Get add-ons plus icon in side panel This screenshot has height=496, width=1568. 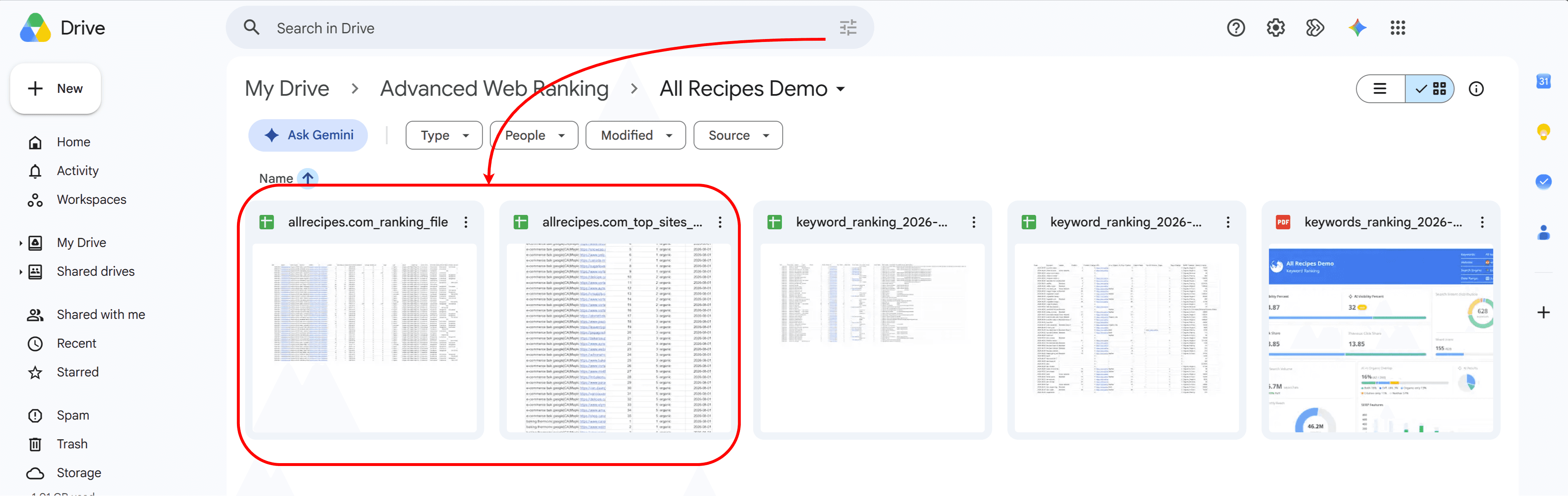1543,313
